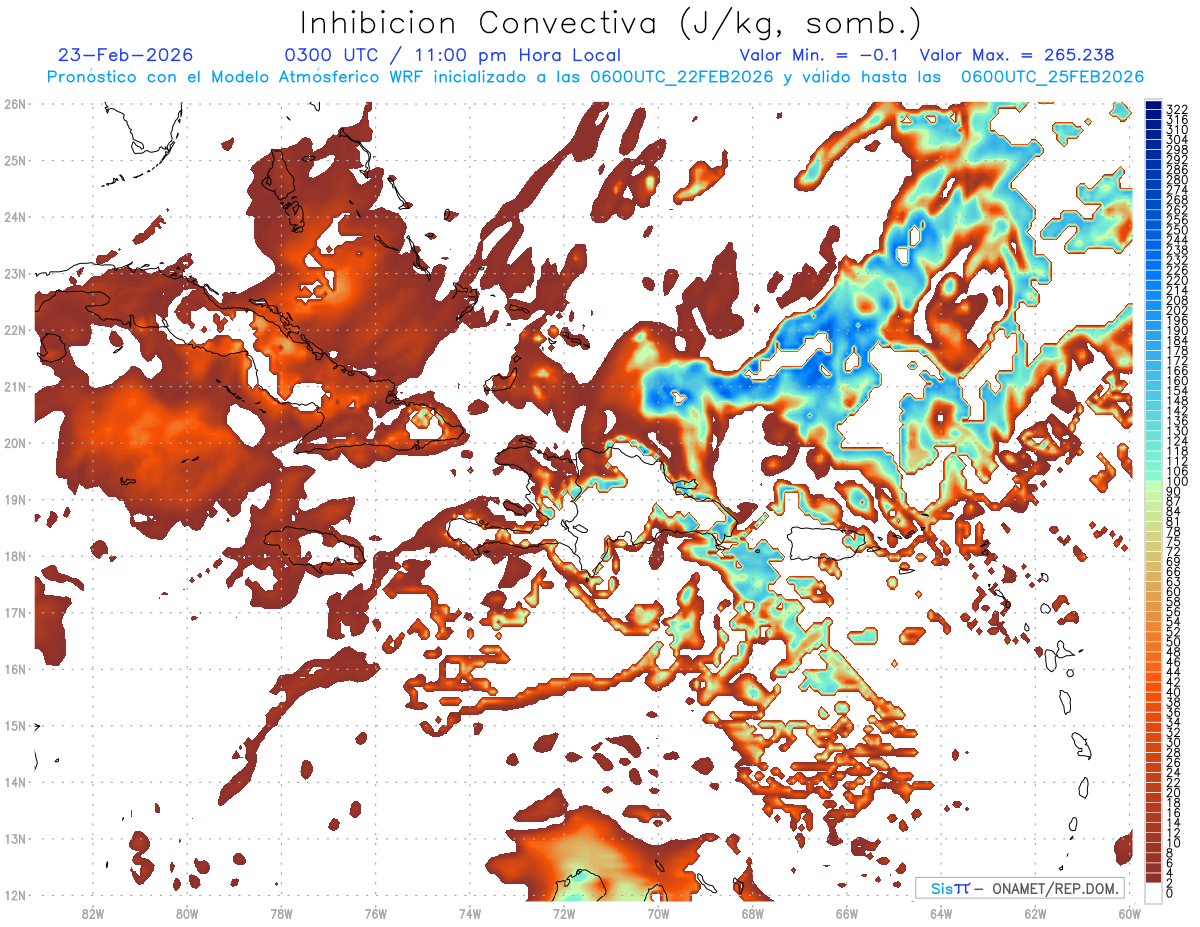The width and height of the screenshot is (1200, 927).
Task: Click the 15N latitude label
Action: [14, 725]
